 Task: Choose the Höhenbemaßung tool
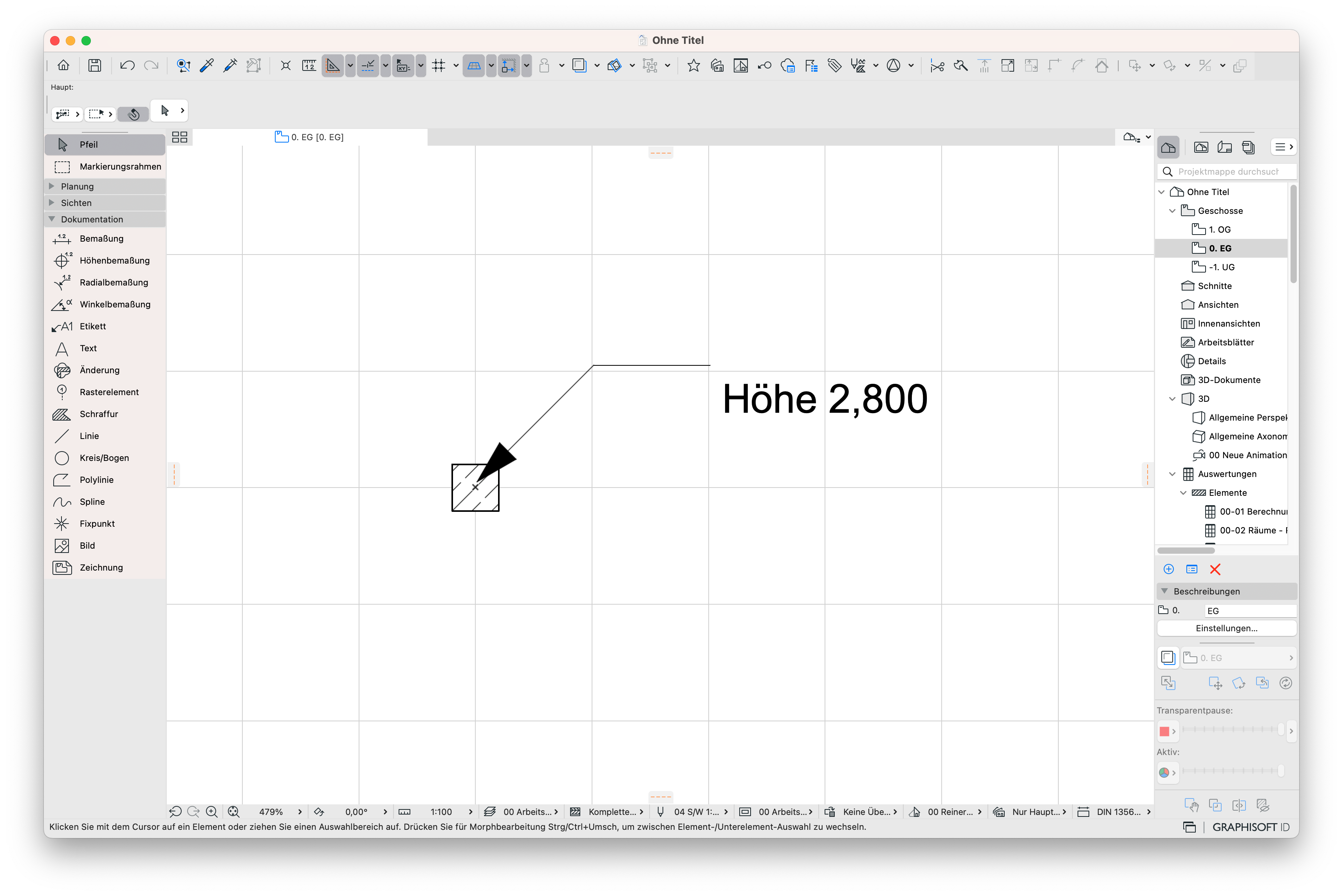(105, 260)
